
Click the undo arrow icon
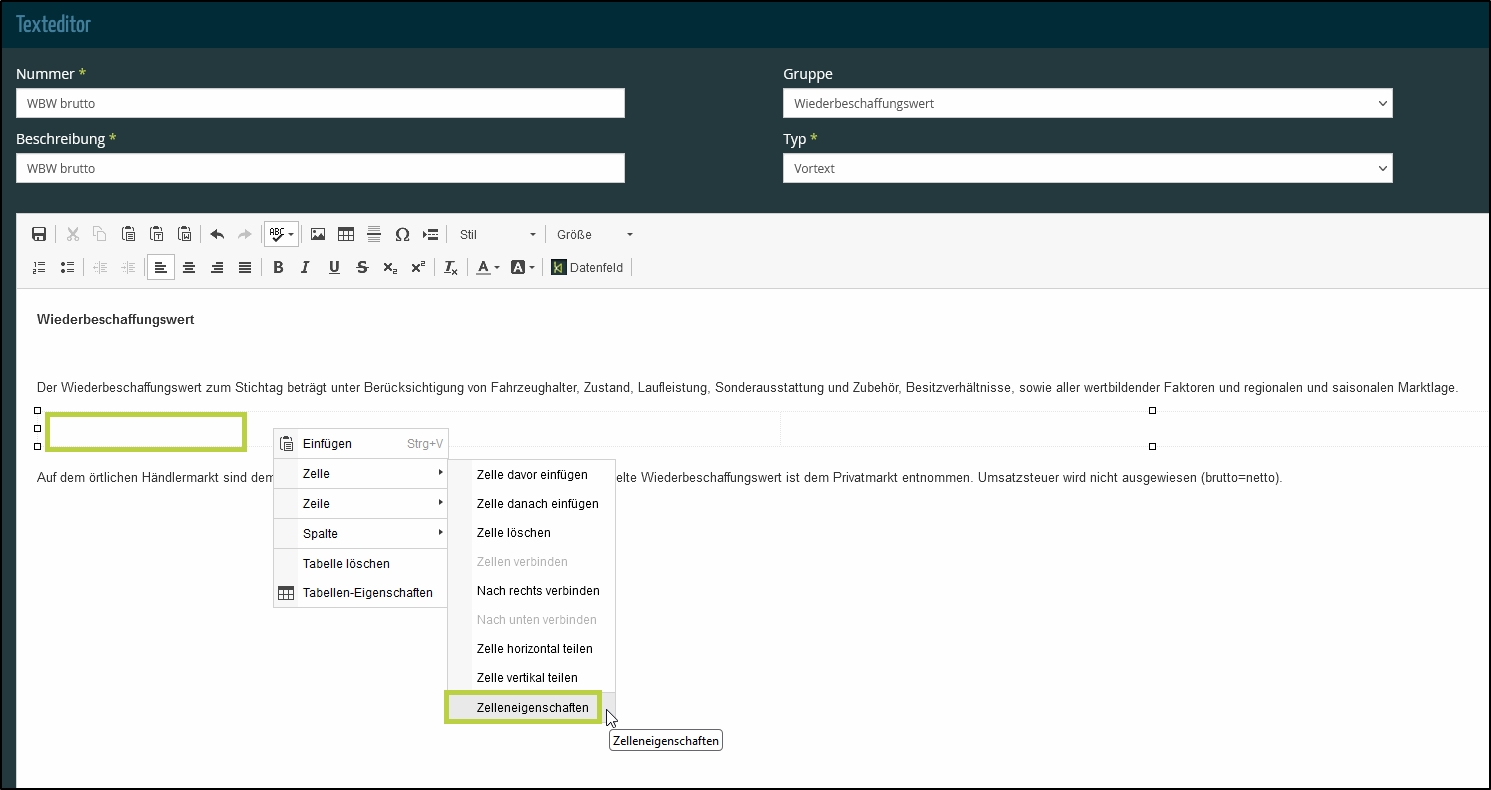[x=217, y=234]
